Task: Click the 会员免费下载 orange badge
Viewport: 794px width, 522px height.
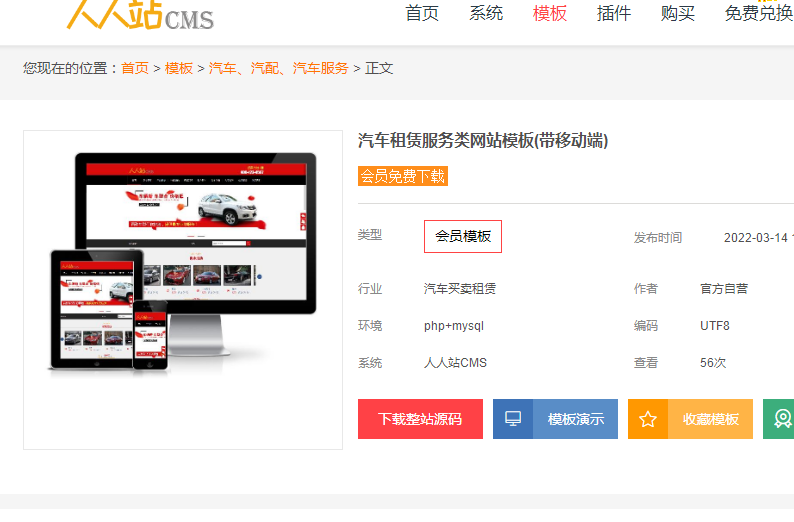Action: point(403,176)
